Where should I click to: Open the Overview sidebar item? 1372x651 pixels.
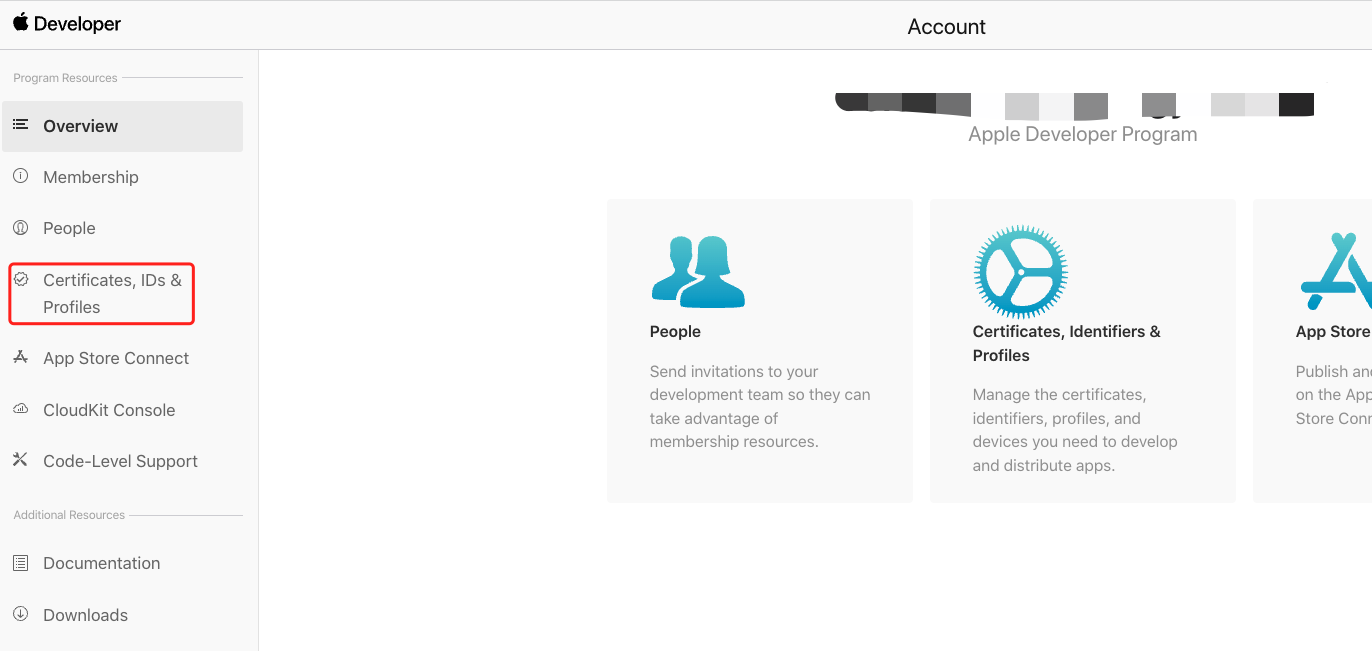[x=122, y=126]
